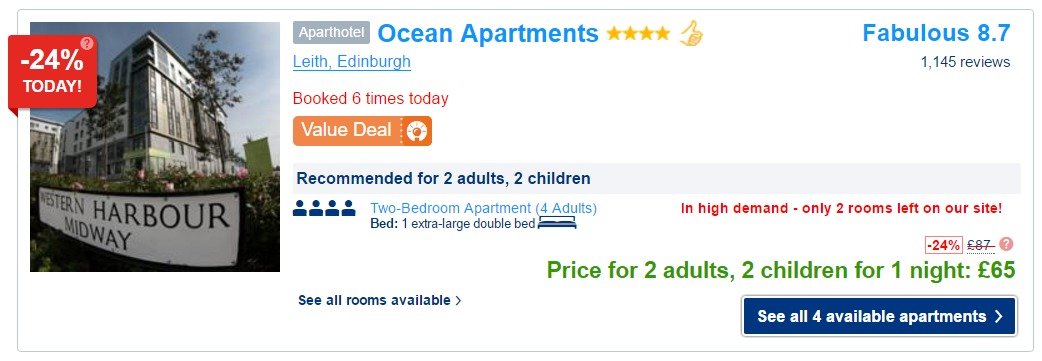
Task: Click the small -24% discount label near price
Action: point(944,245)
